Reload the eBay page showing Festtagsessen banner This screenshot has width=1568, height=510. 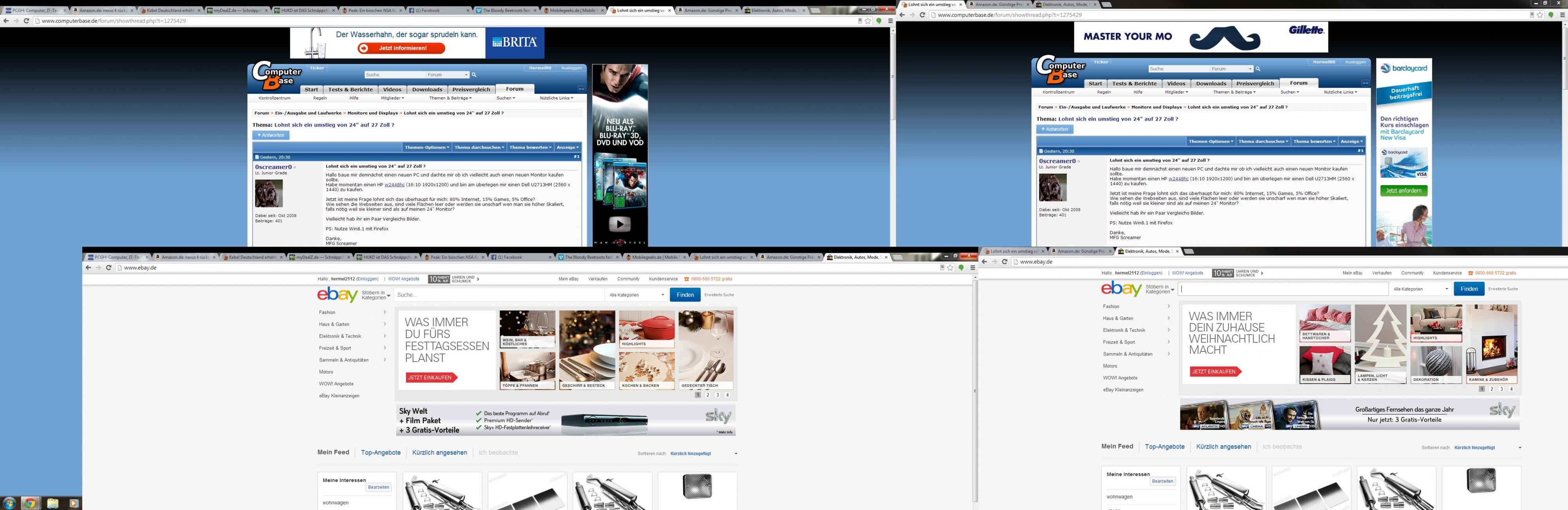108,267
